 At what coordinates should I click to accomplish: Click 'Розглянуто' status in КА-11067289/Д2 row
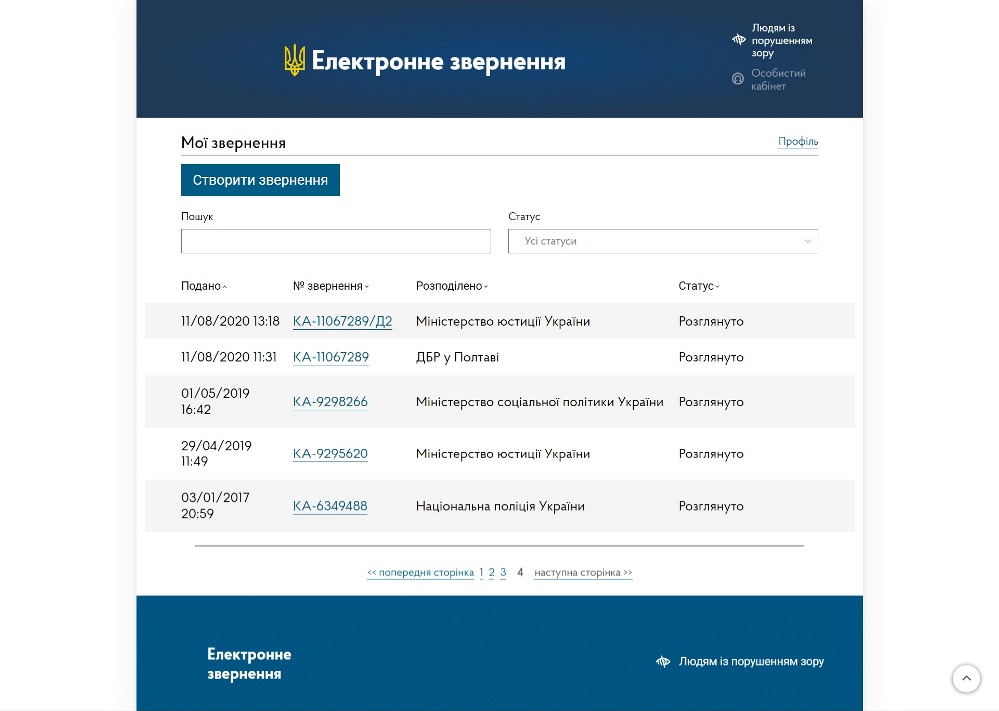click(711, 322)
